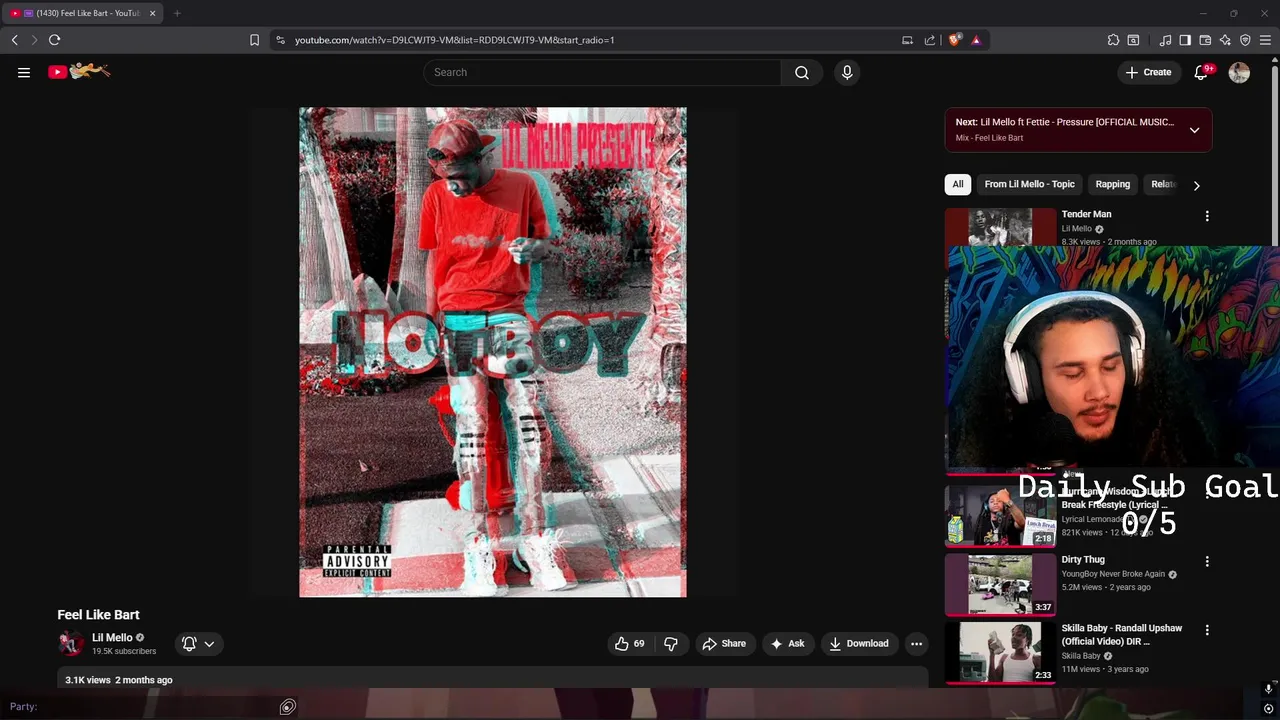Click the Dirty Thug video title
The width and height of the screenshot is (1280, 720).
[1083, 560]
